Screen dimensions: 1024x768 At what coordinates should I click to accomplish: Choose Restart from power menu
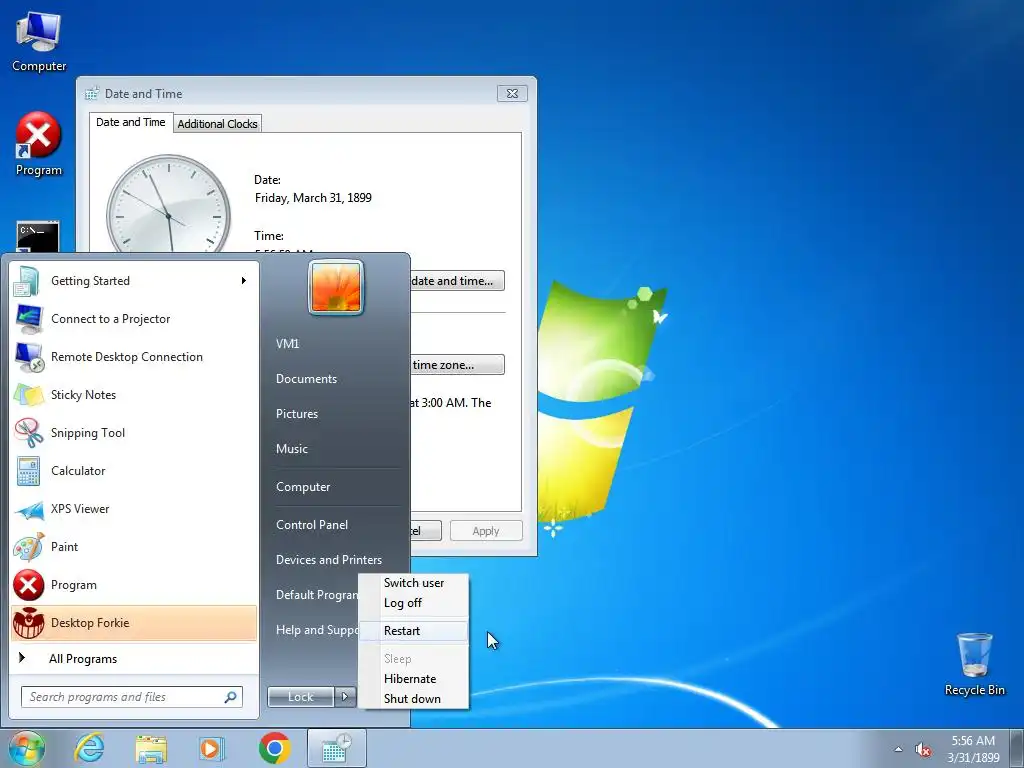413,631
